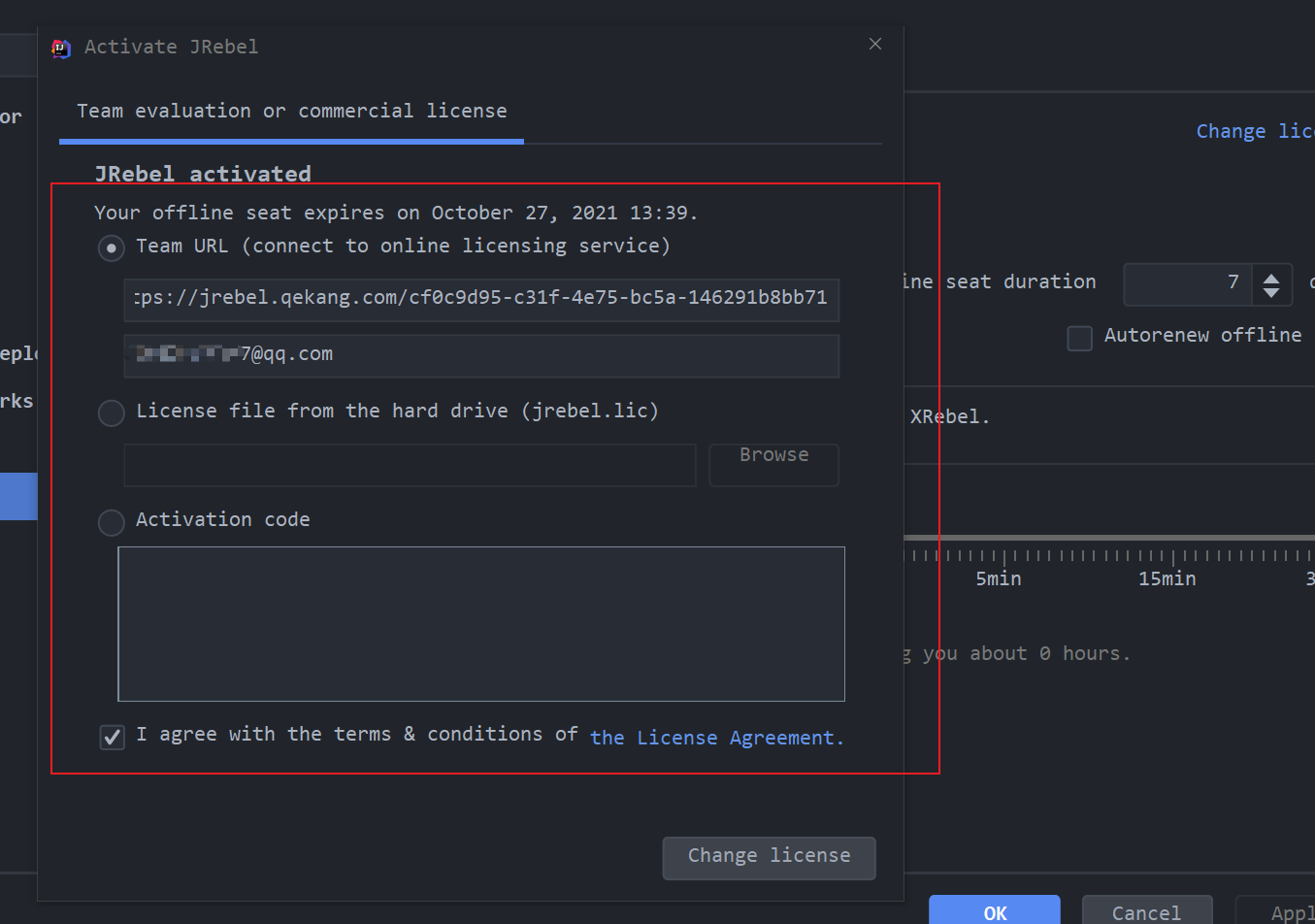This screenshot has height=924, width=1315.
Task: Click Cancel in the settings window
Action: coord(1147,910)
